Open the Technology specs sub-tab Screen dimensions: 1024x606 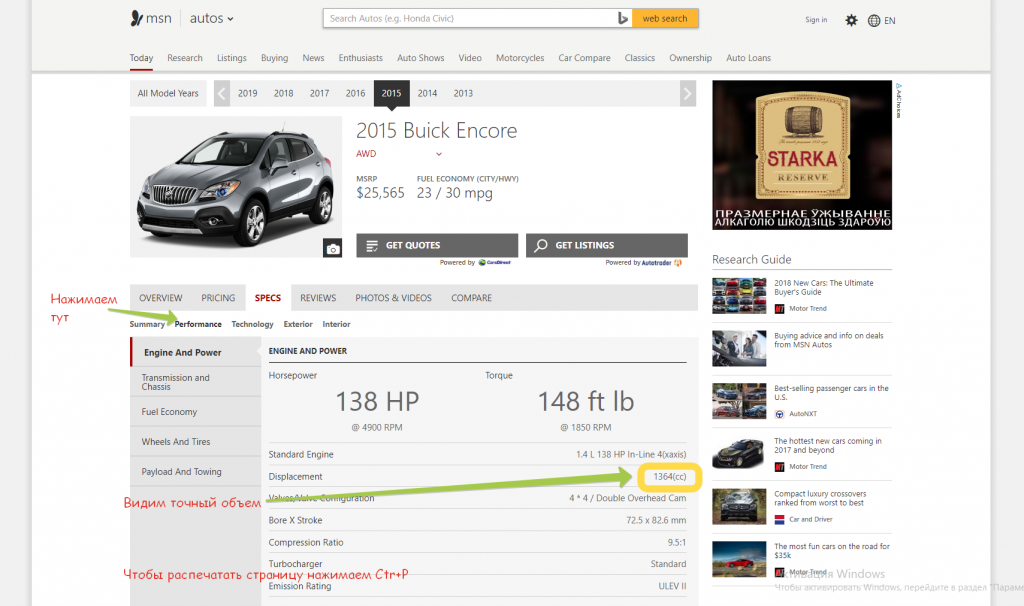pos(252,325)
